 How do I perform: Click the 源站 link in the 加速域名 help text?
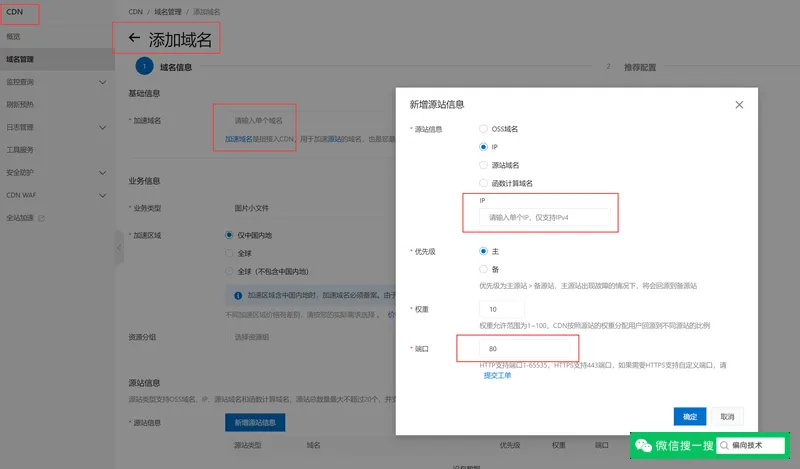pyautogui.click(x=335, y=139)
